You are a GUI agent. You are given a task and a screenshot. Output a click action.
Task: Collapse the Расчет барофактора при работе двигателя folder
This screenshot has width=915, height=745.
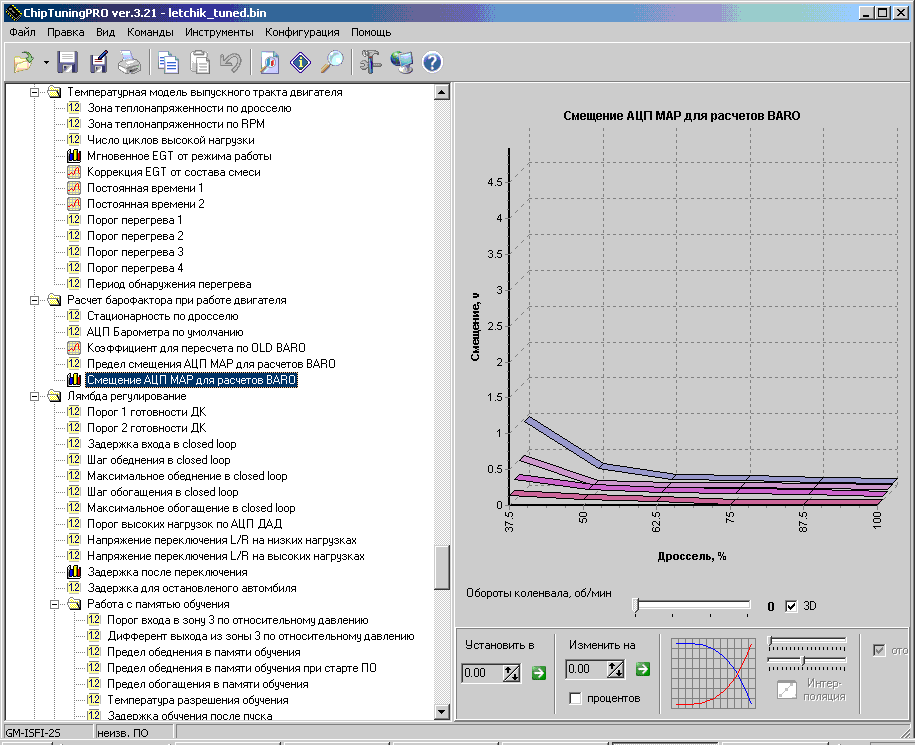pos(36,300)
